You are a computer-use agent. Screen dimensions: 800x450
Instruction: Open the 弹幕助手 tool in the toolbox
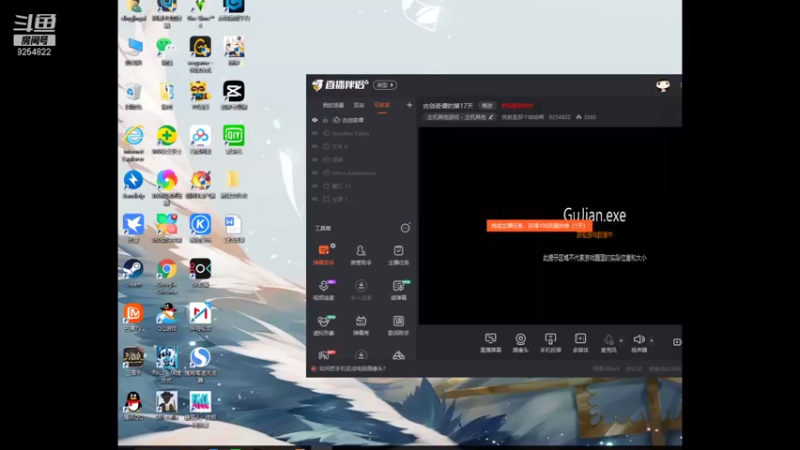click(x=323, y=255)
